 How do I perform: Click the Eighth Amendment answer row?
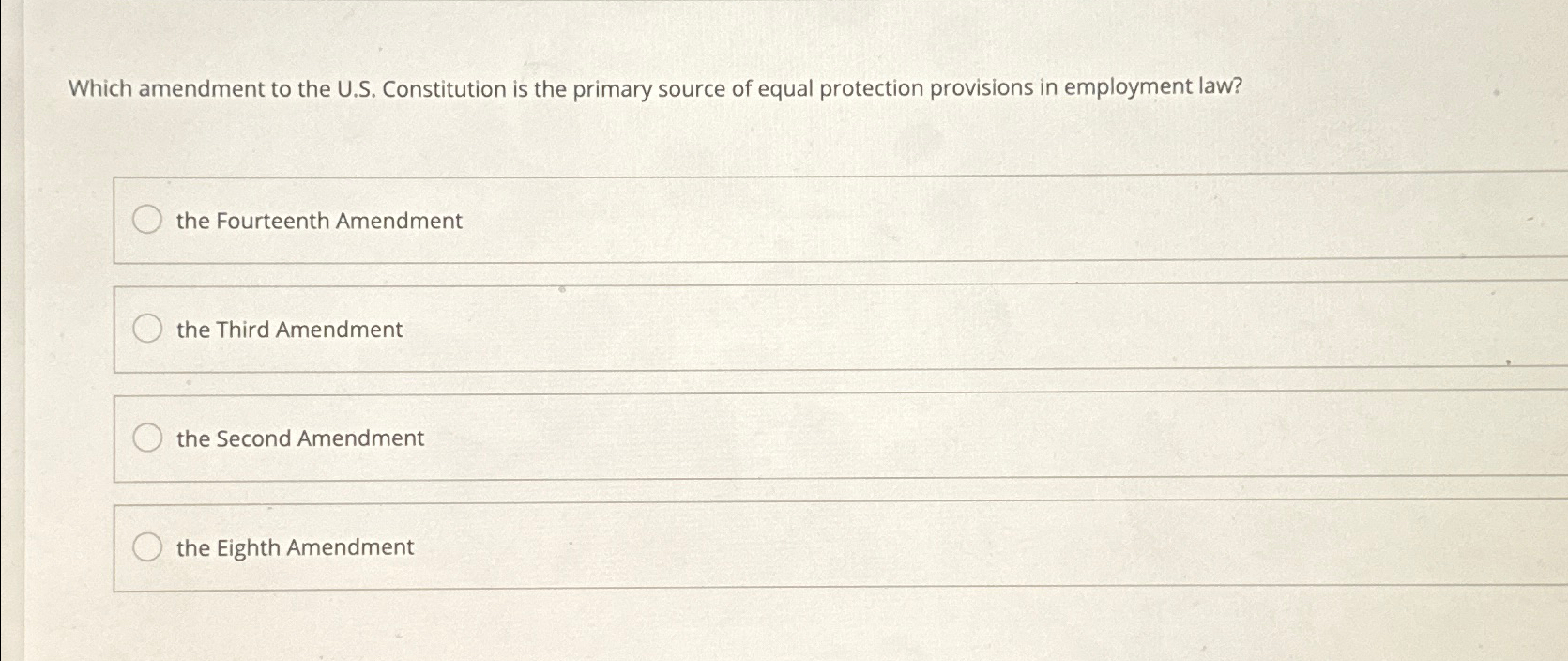657,546
